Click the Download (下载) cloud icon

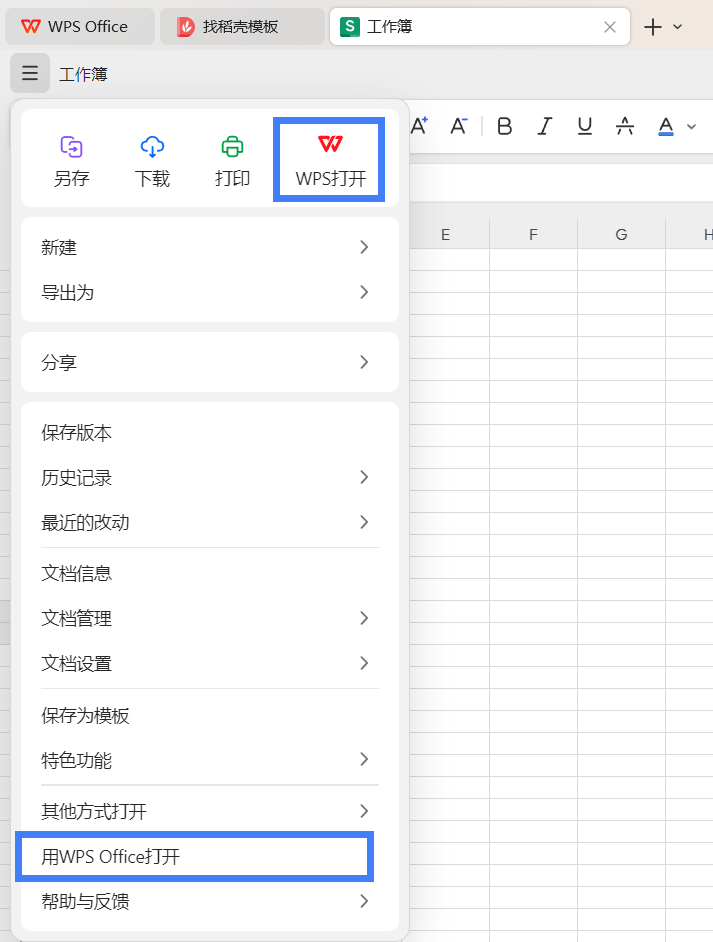(152, 147)
